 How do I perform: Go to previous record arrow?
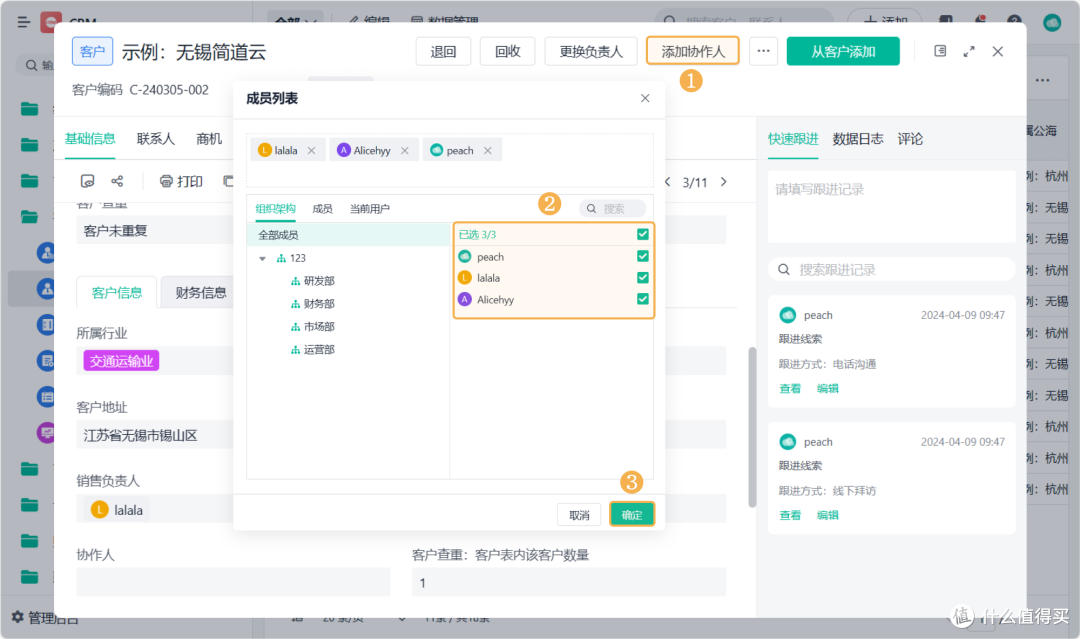coord(667,182)
